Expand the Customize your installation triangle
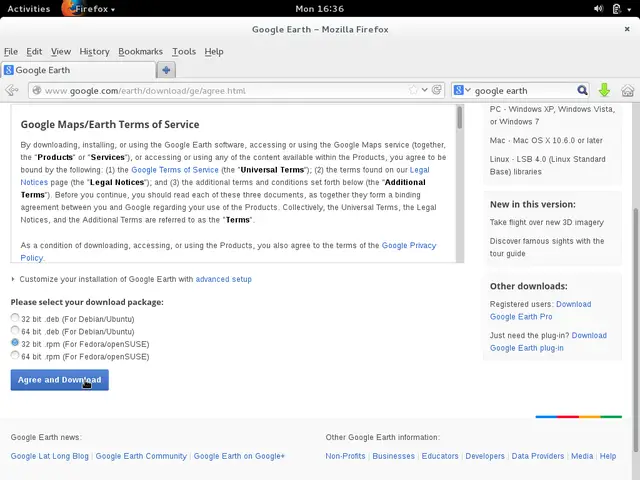 (x=13, y=279)
